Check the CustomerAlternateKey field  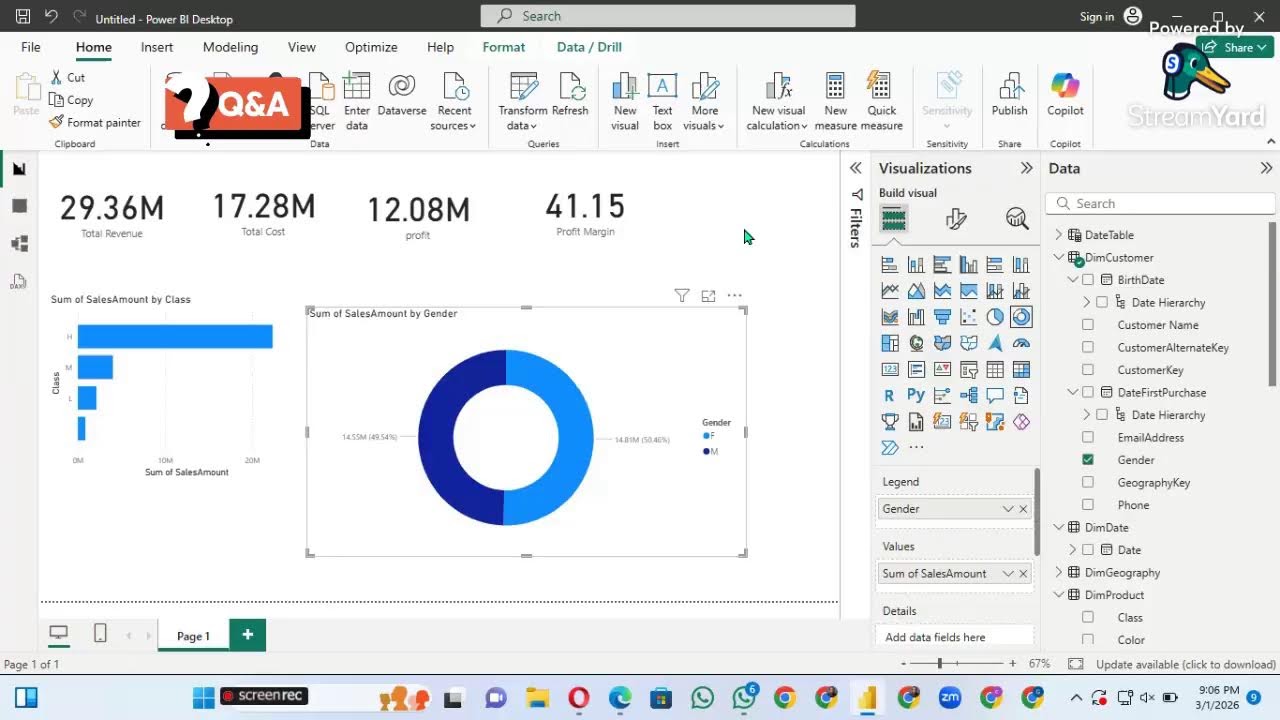click(1088, 348)
